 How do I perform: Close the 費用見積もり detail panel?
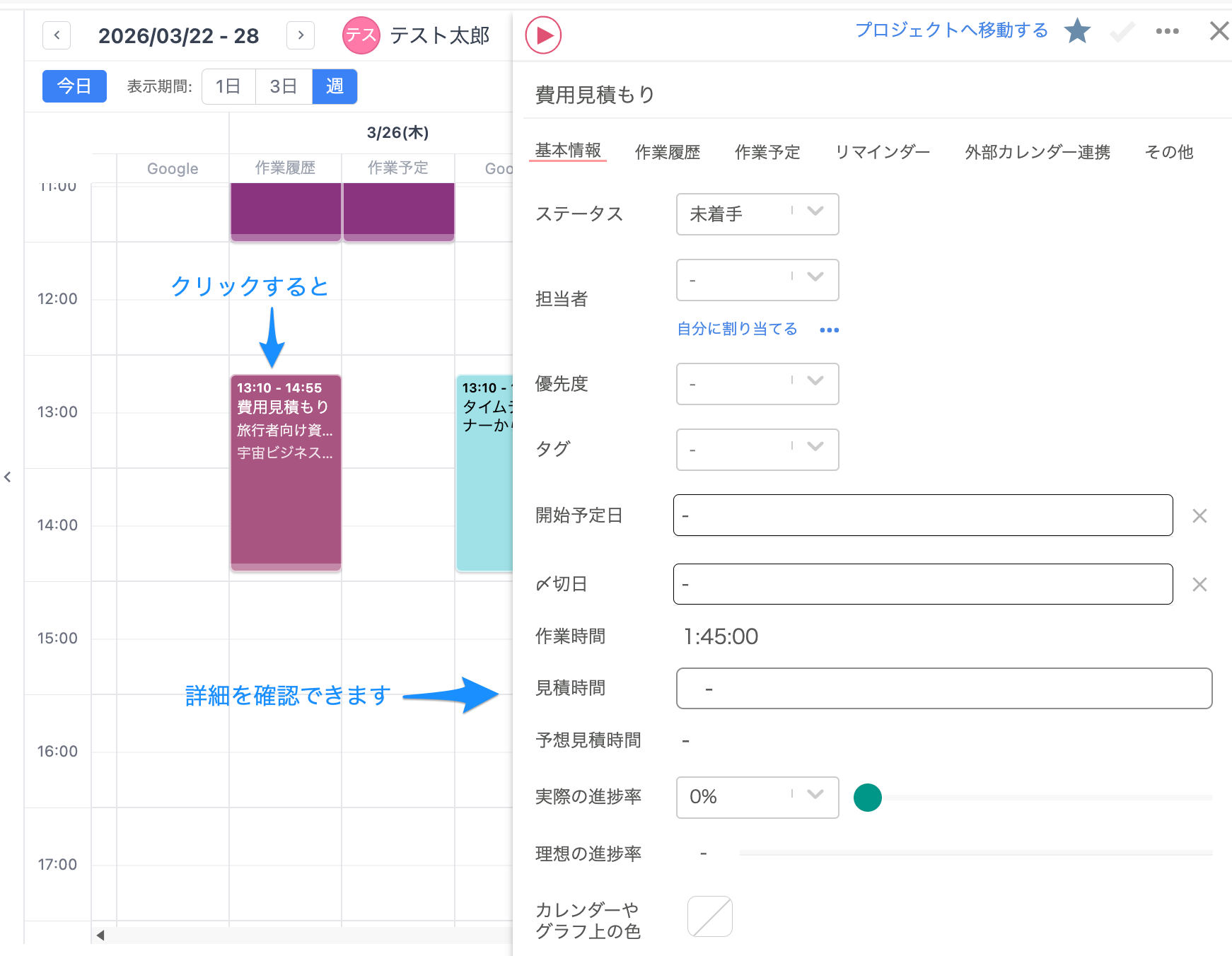1219,31
